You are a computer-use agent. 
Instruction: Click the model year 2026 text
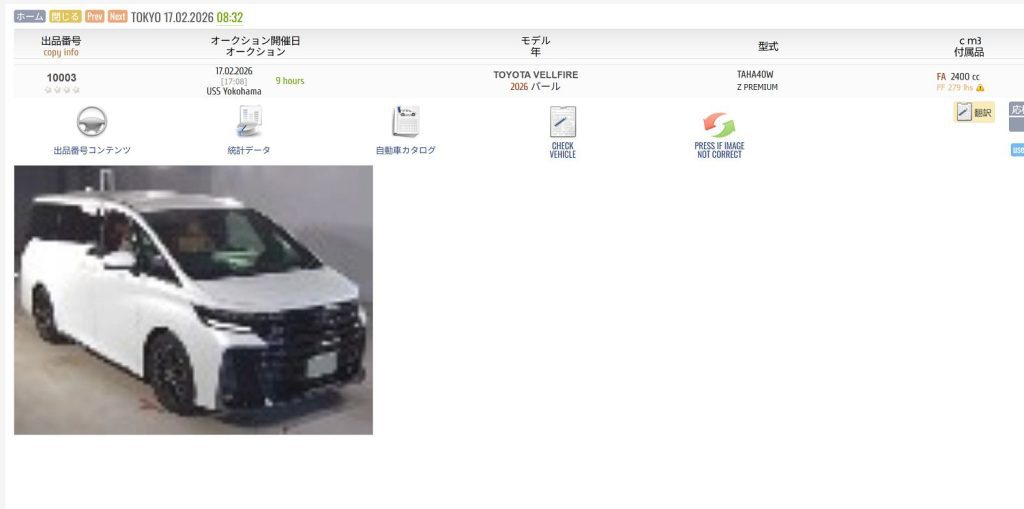519,87
